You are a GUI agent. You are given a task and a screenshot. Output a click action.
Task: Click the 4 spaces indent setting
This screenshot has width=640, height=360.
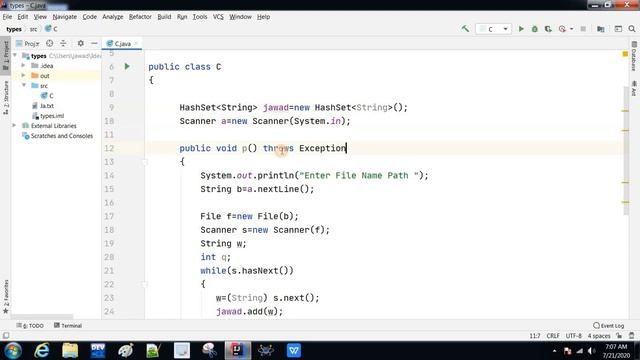pyautogui.click(x=599, y=336)
